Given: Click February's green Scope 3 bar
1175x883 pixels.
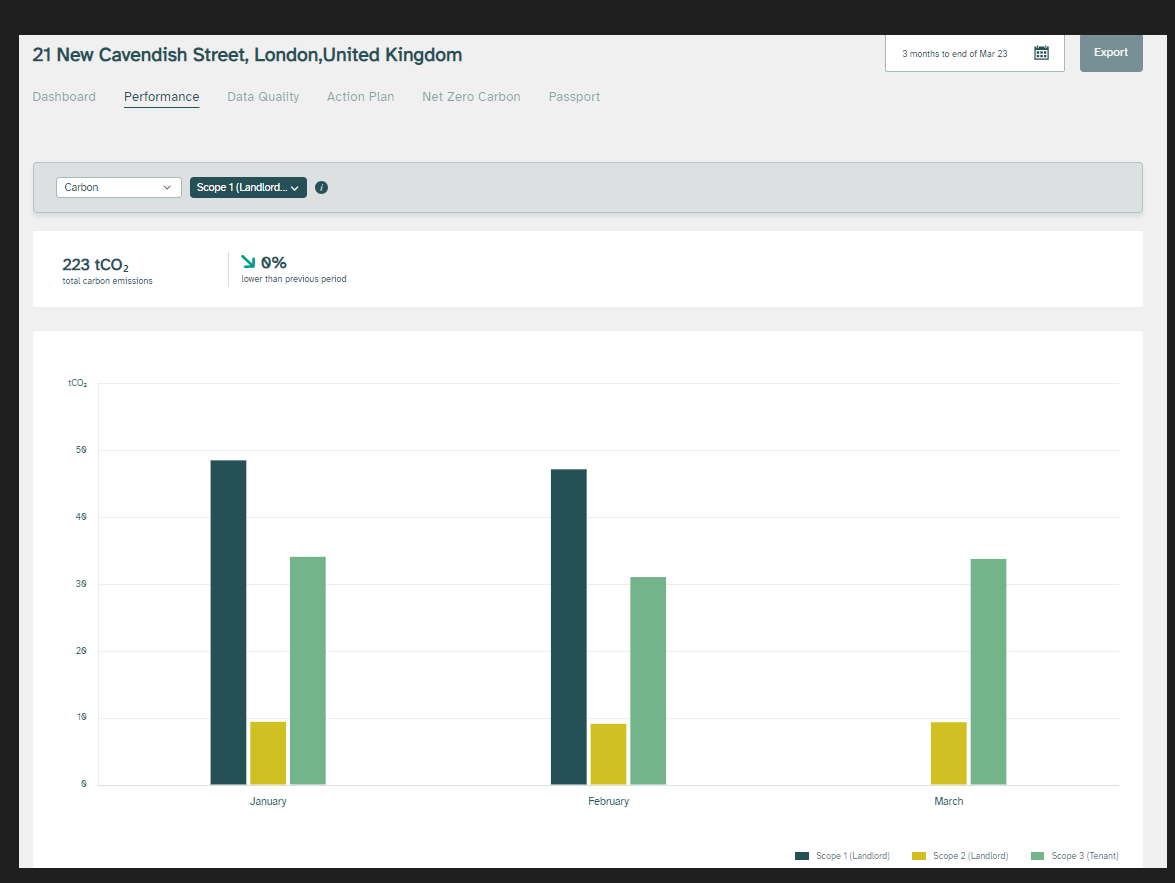Looking at the screenshot, I should tap(648, 680).
